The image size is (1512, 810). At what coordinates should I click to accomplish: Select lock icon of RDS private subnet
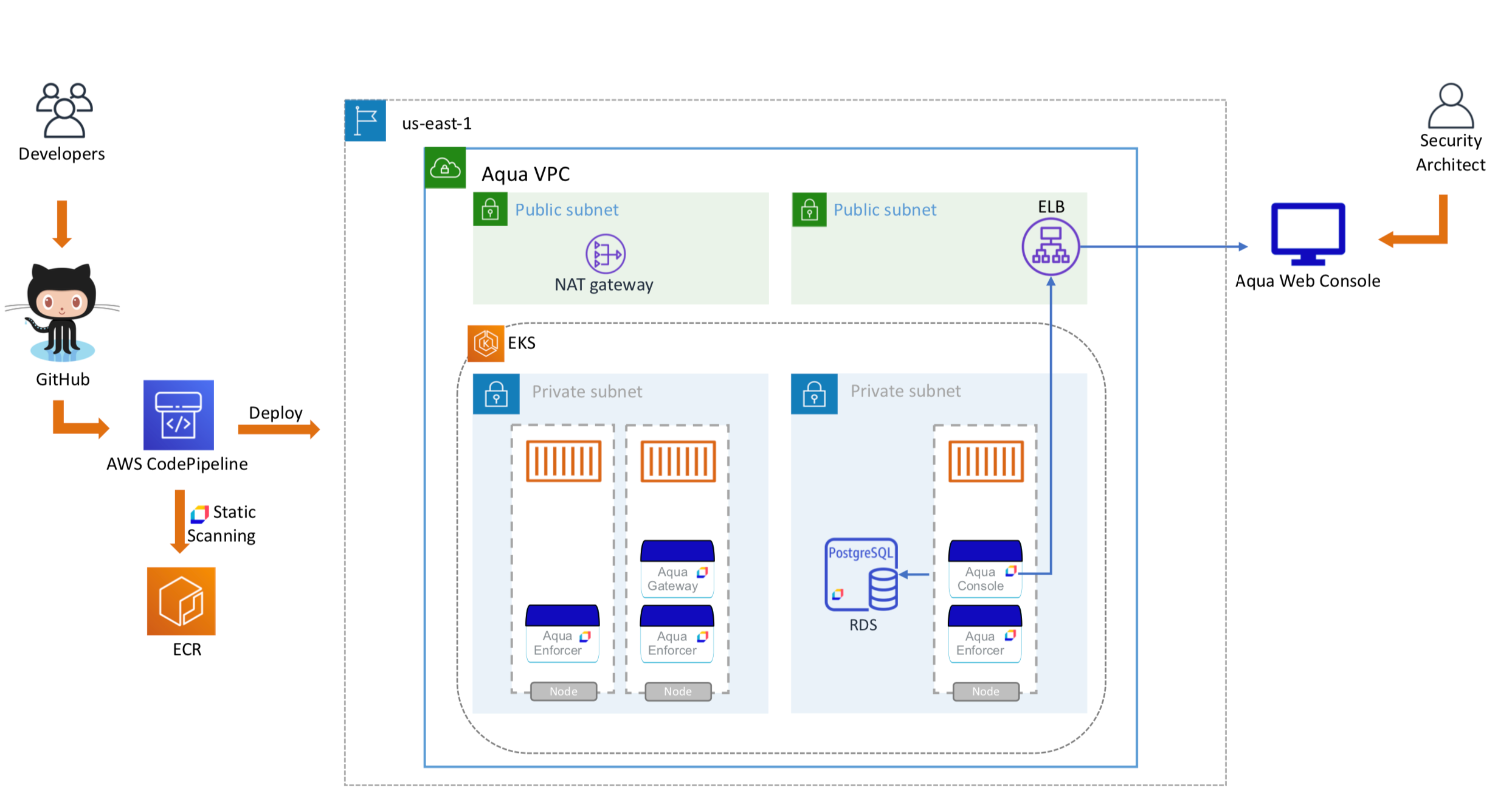(x=814, y=393)
